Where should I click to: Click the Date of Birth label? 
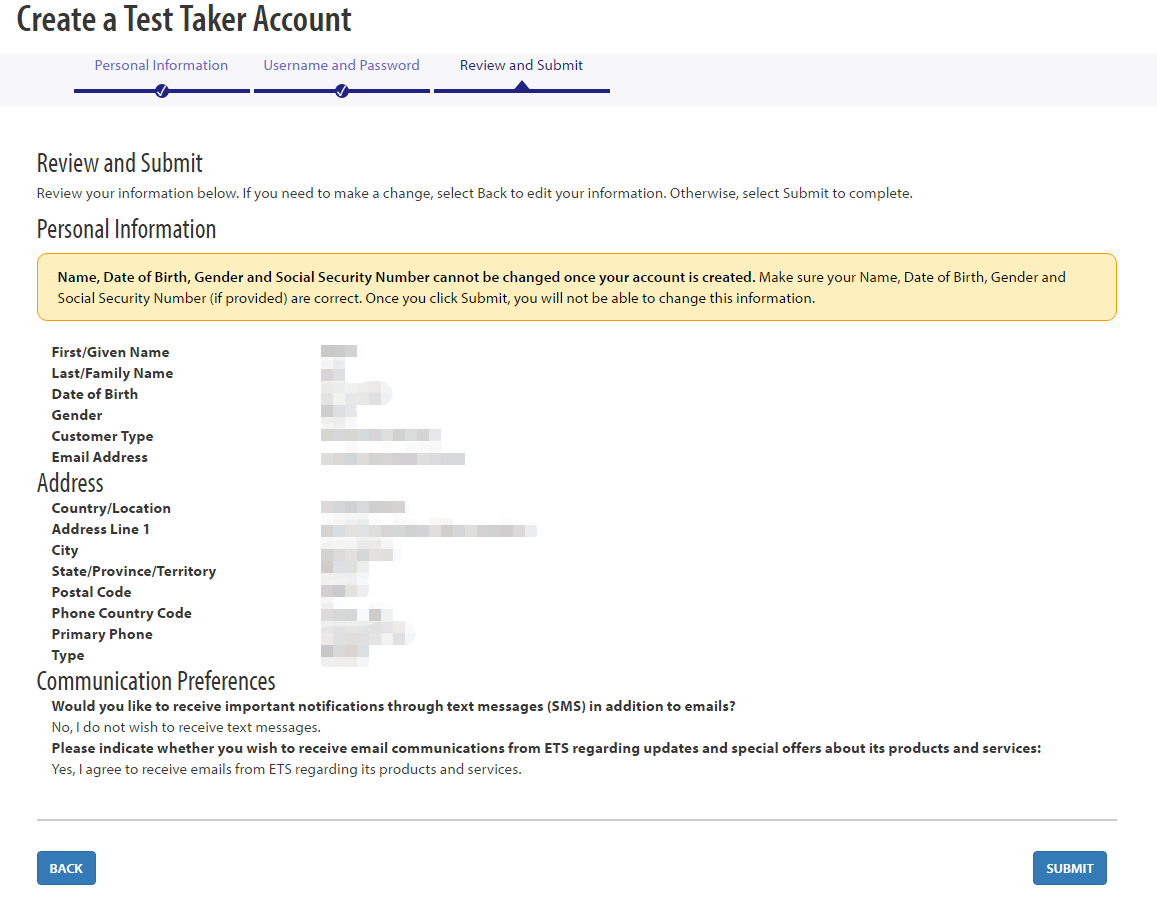[x=94, y=394]
